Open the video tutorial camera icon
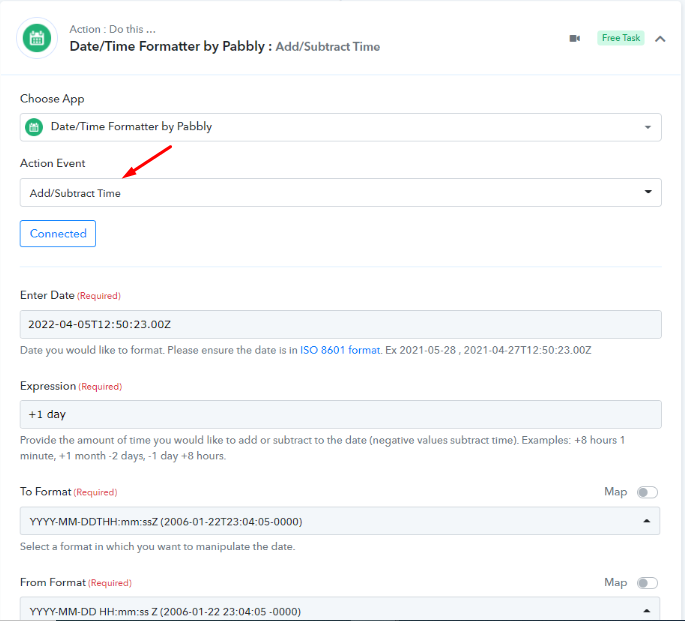 pos(575,38)
